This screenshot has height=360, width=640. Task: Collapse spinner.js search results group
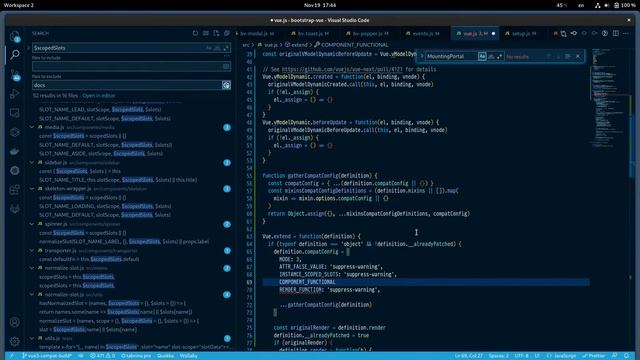(32, 224)
